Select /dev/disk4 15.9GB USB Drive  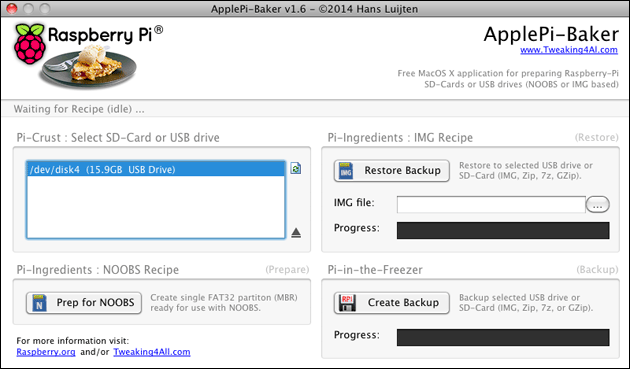point(156,169)
